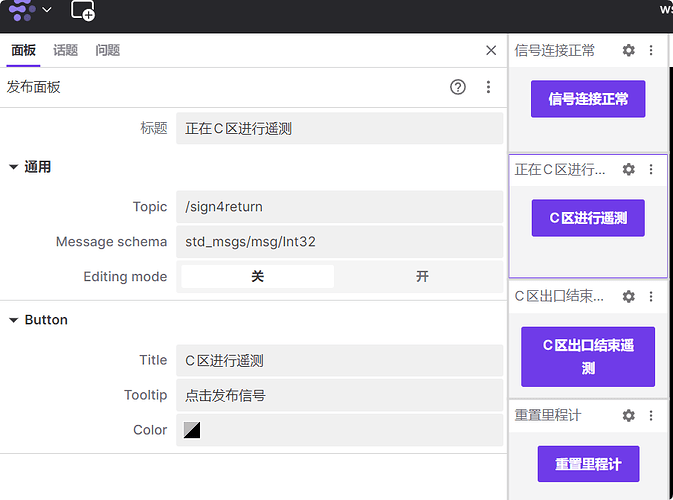Open the 发布面板 more options menu
The width and height of the screenshot is (673, 500).
pos(488,87)
